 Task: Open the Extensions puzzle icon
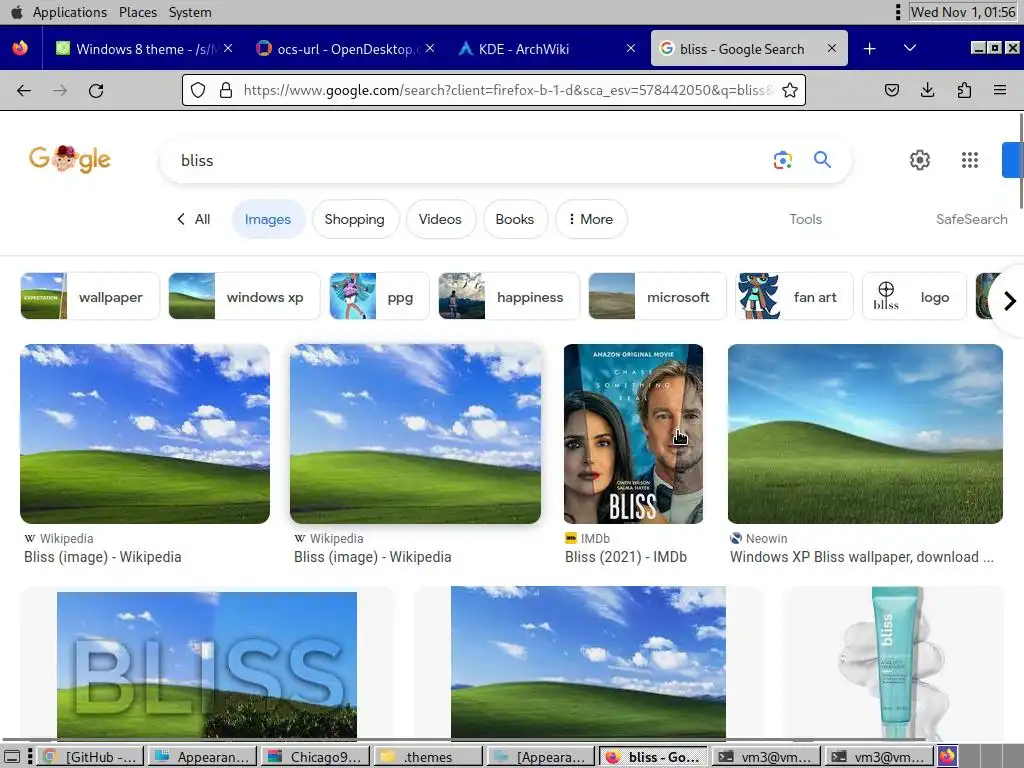coord(964,90)
